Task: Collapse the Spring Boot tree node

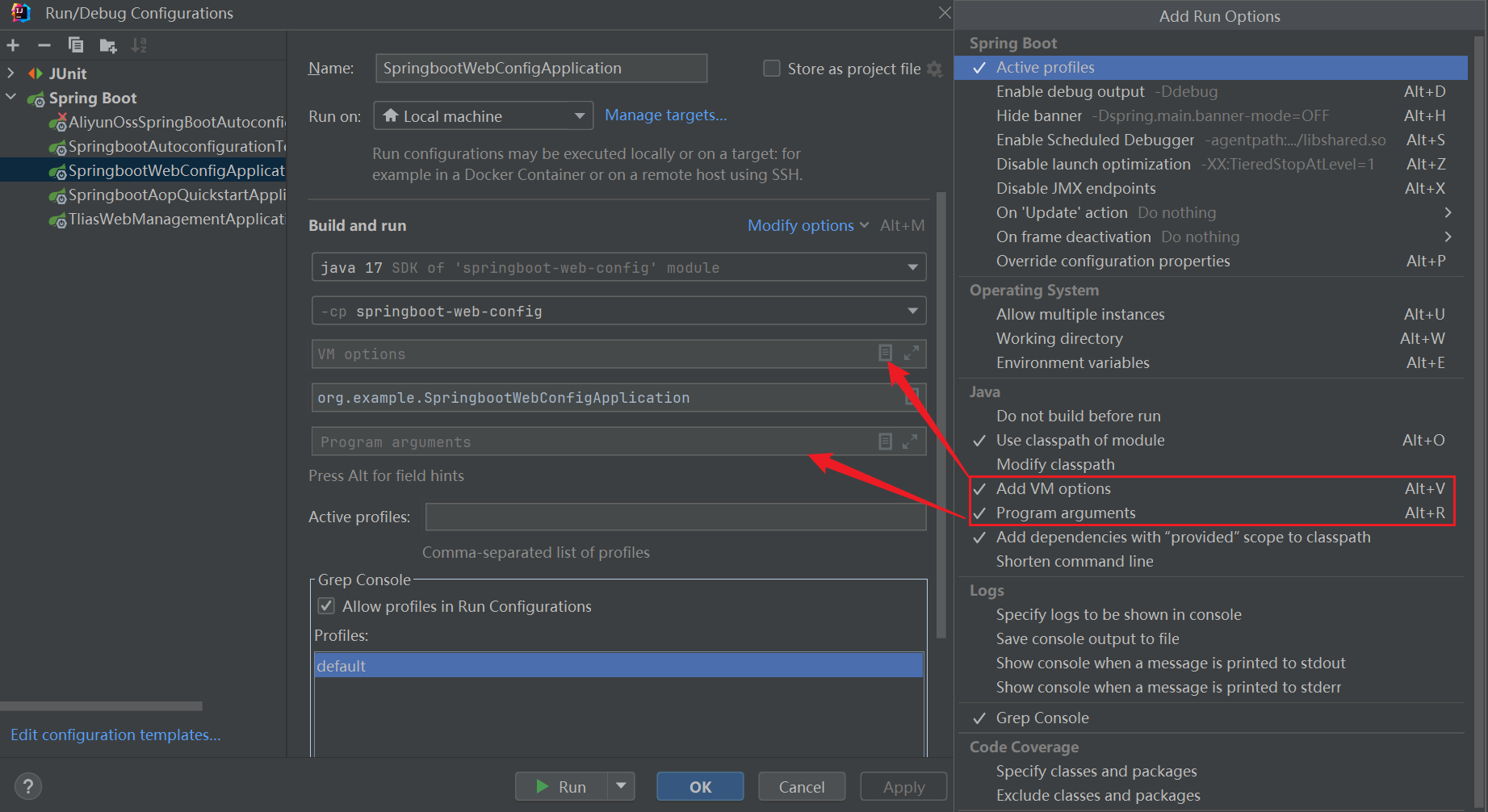Action: pos(10,98)
